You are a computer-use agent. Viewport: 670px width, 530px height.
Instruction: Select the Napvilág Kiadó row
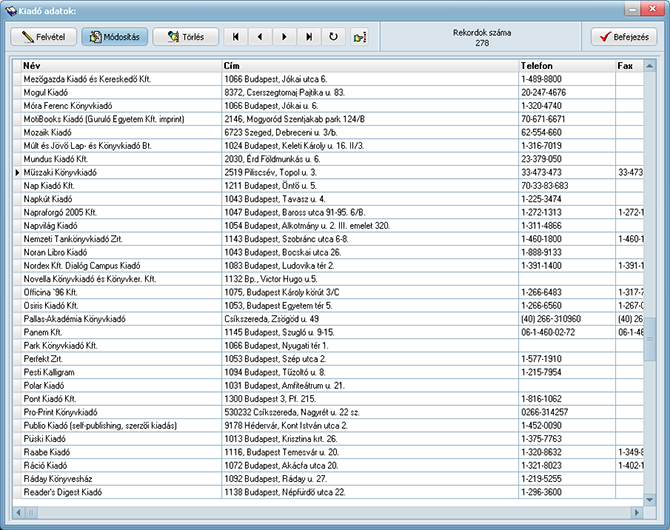coord(328,226)
